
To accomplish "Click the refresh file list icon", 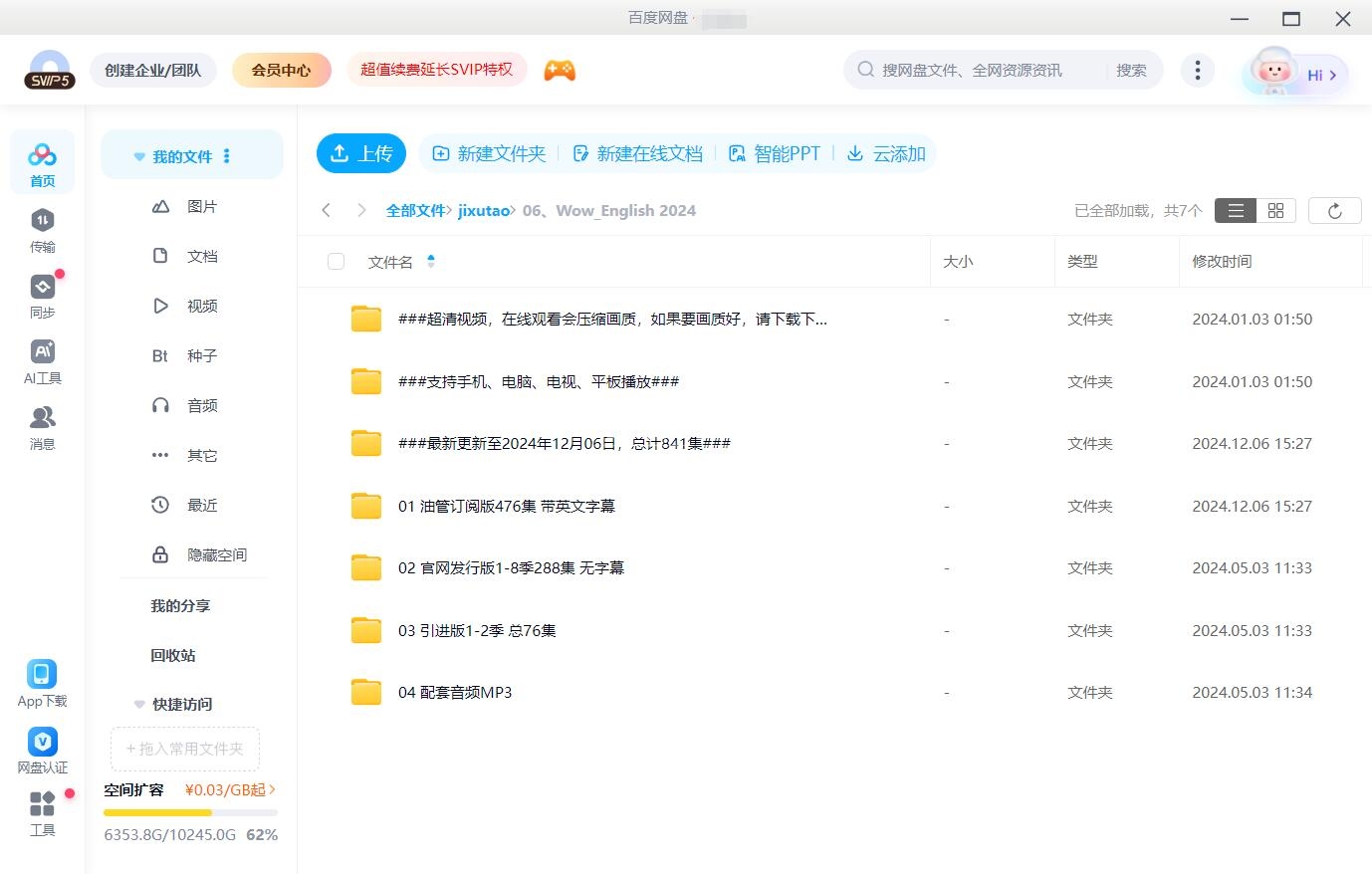I will point(1334,210).
